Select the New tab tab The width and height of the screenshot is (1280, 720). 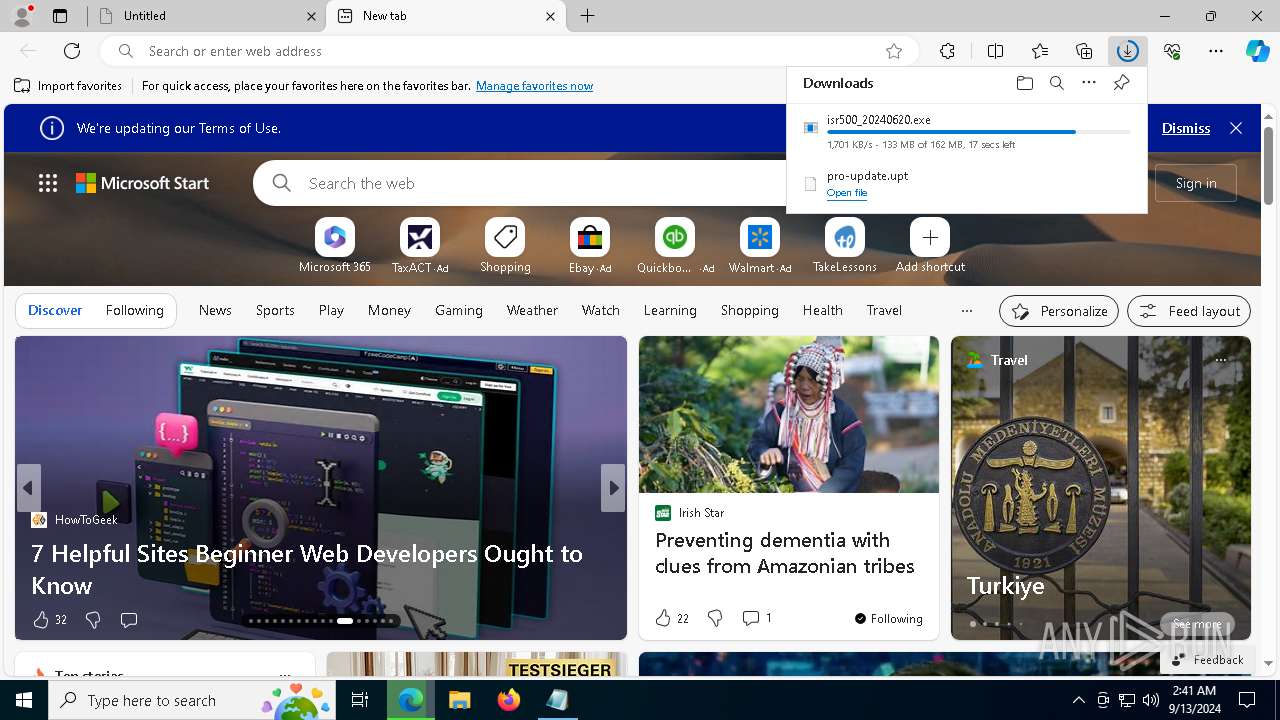[445, 16]
